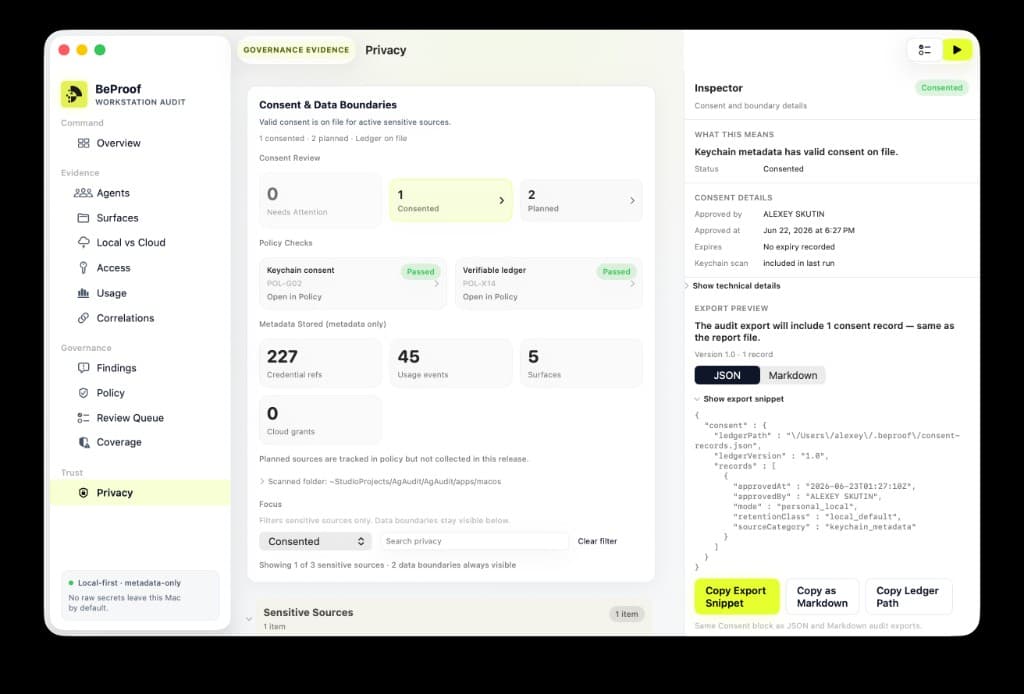Expand the Scanned folder path row

click(x=381, y=481)
